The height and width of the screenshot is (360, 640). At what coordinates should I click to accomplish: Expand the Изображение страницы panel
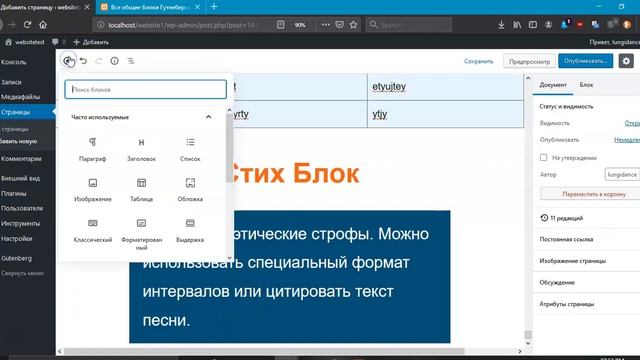coord(586,261)
